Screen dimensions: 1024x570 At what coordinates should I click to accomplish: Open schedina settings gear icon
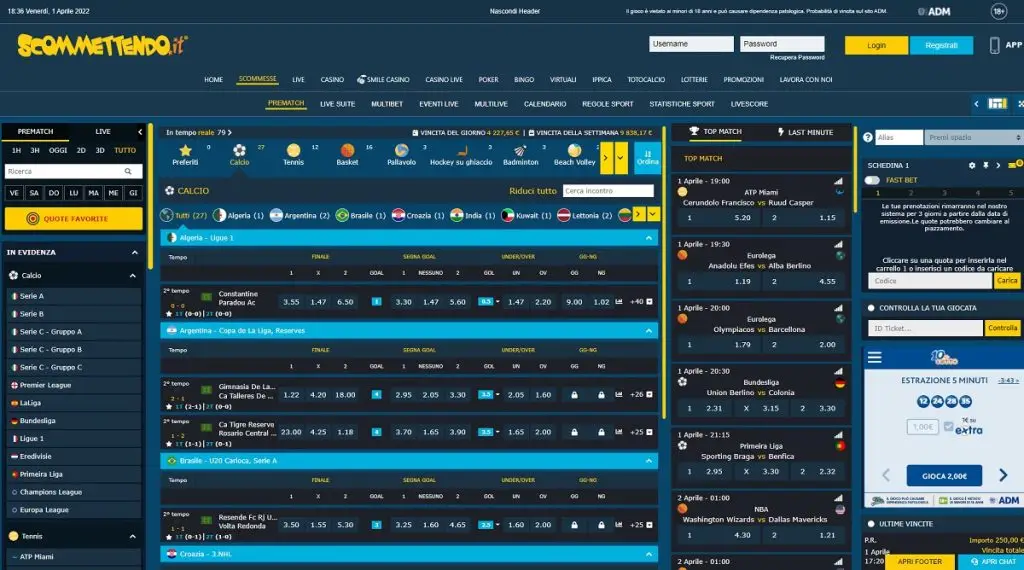[x=972, y=165]
